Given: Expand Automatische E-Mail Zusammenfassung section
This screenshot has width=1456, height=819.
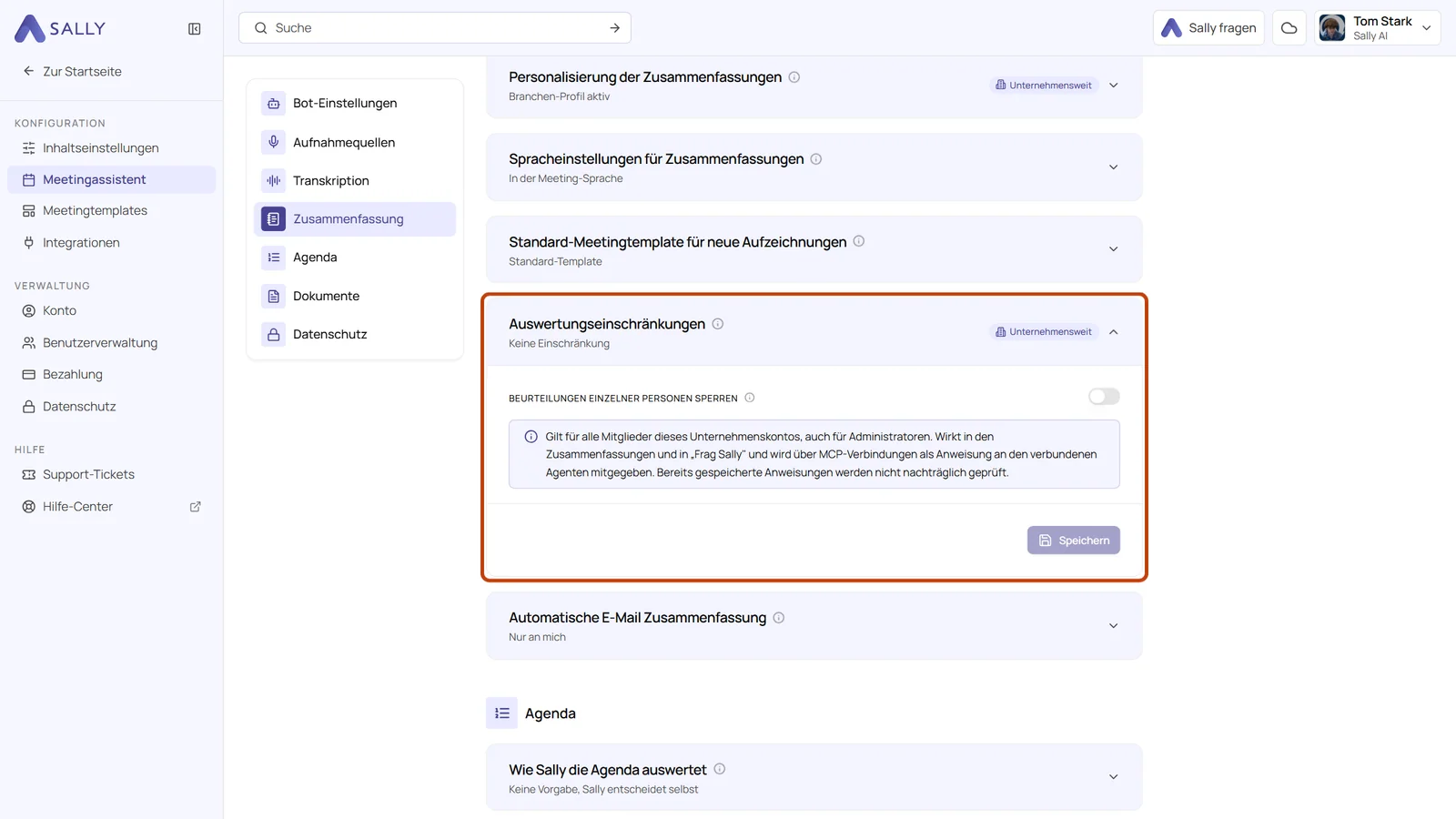Looking at the screenshot, I should pyautogui.click(x=1113, y=626).
